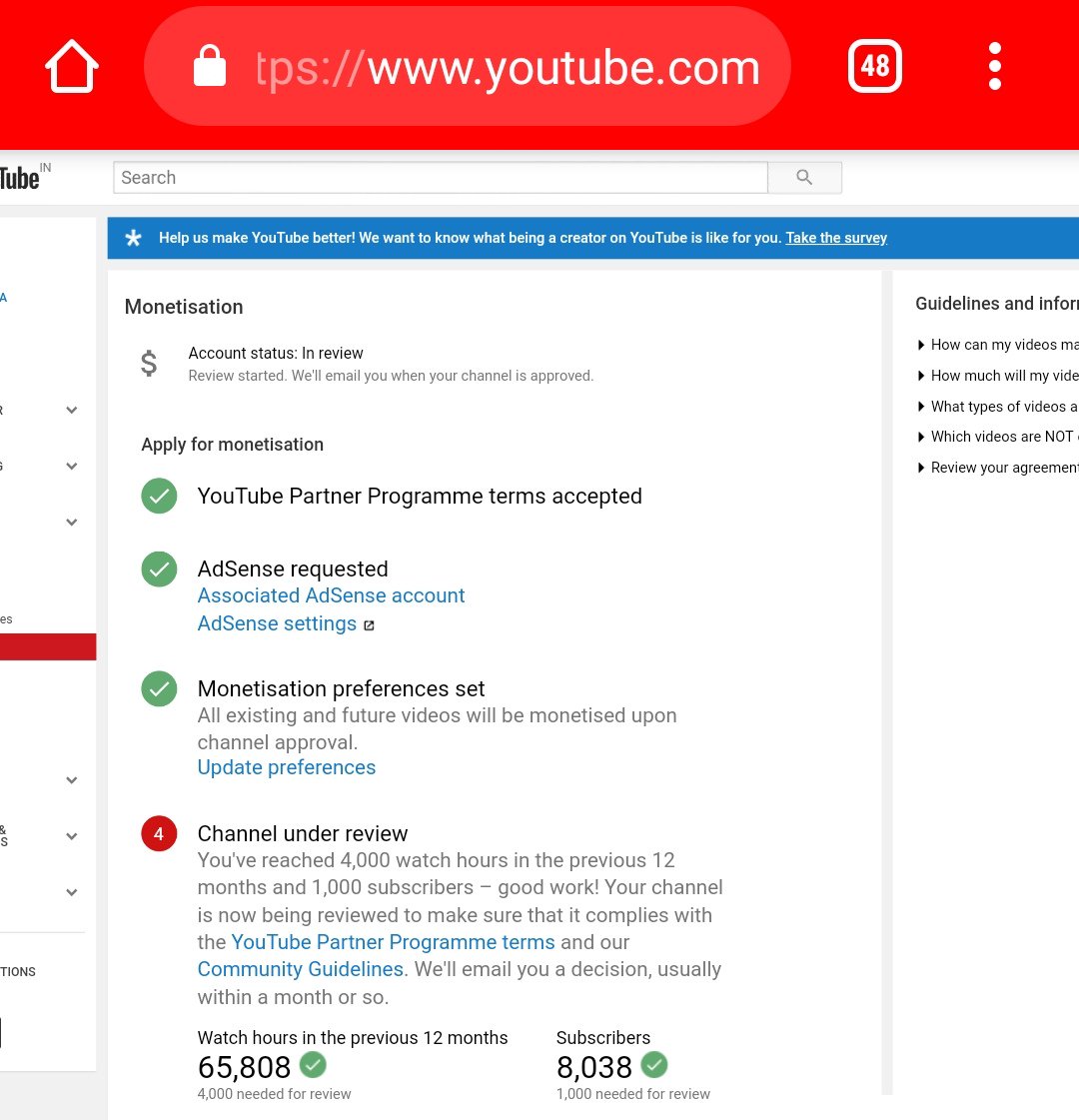The height and width of the screenshot is (1120, 1079).
Task: Open the browser three-dot menu
Action: click(995, 66)
